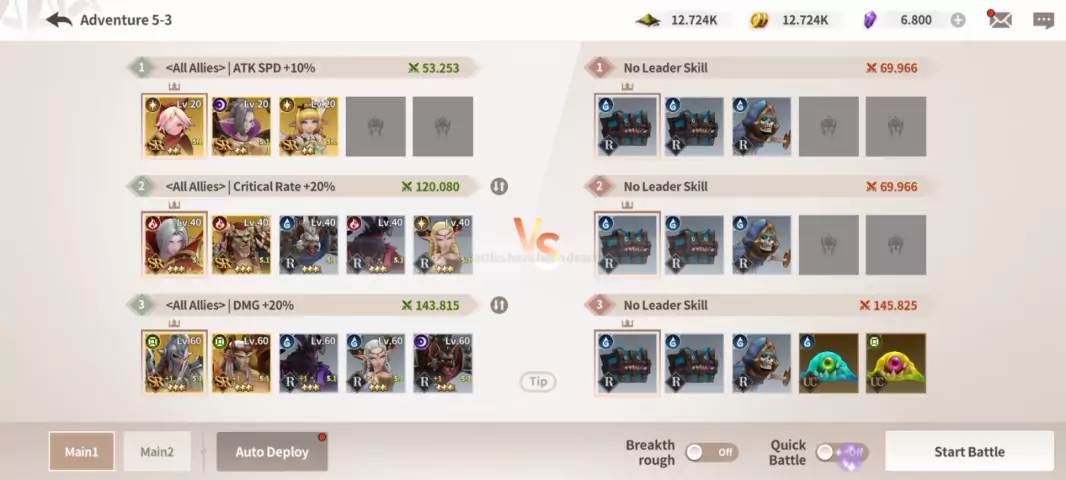Add gems with the plus icon
This screenshot has width=1066, height=480.
(x=958, y=20)
